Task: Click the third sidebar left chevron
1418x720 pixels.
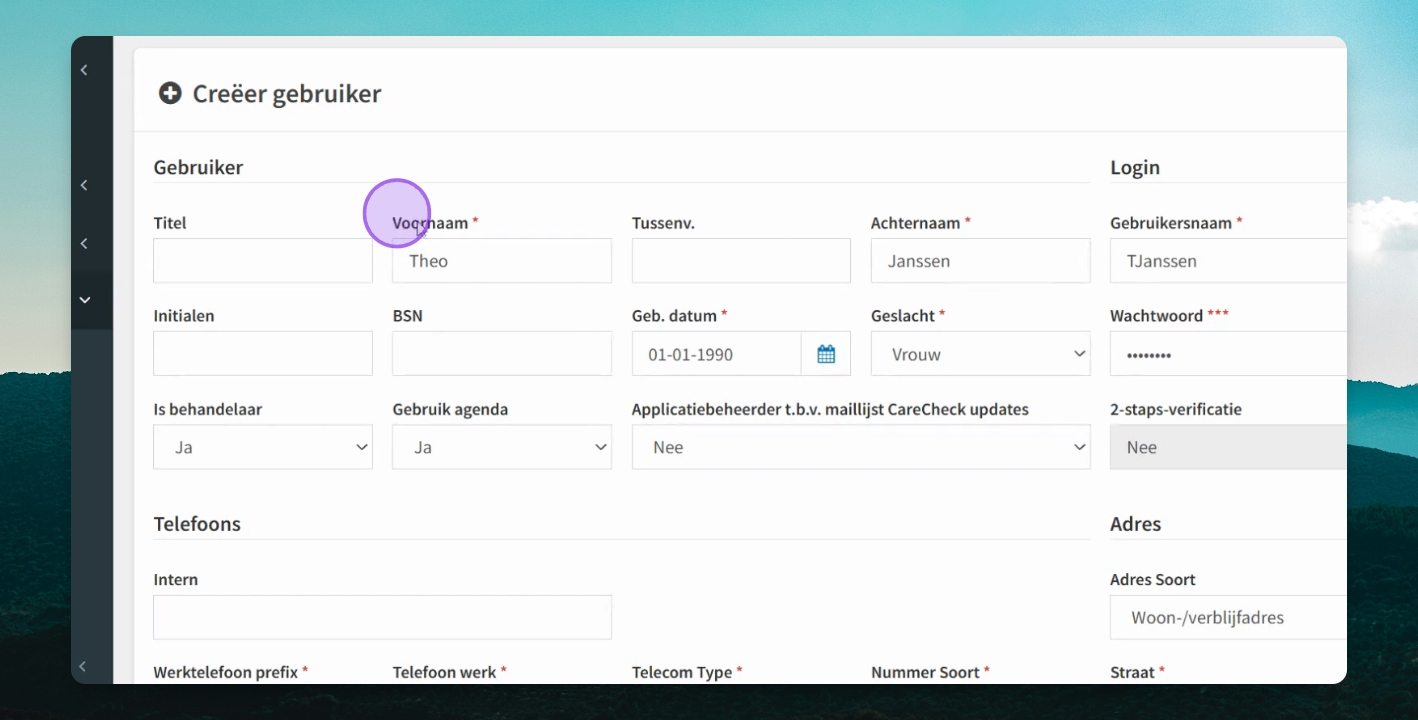Action: coord(84,244)
